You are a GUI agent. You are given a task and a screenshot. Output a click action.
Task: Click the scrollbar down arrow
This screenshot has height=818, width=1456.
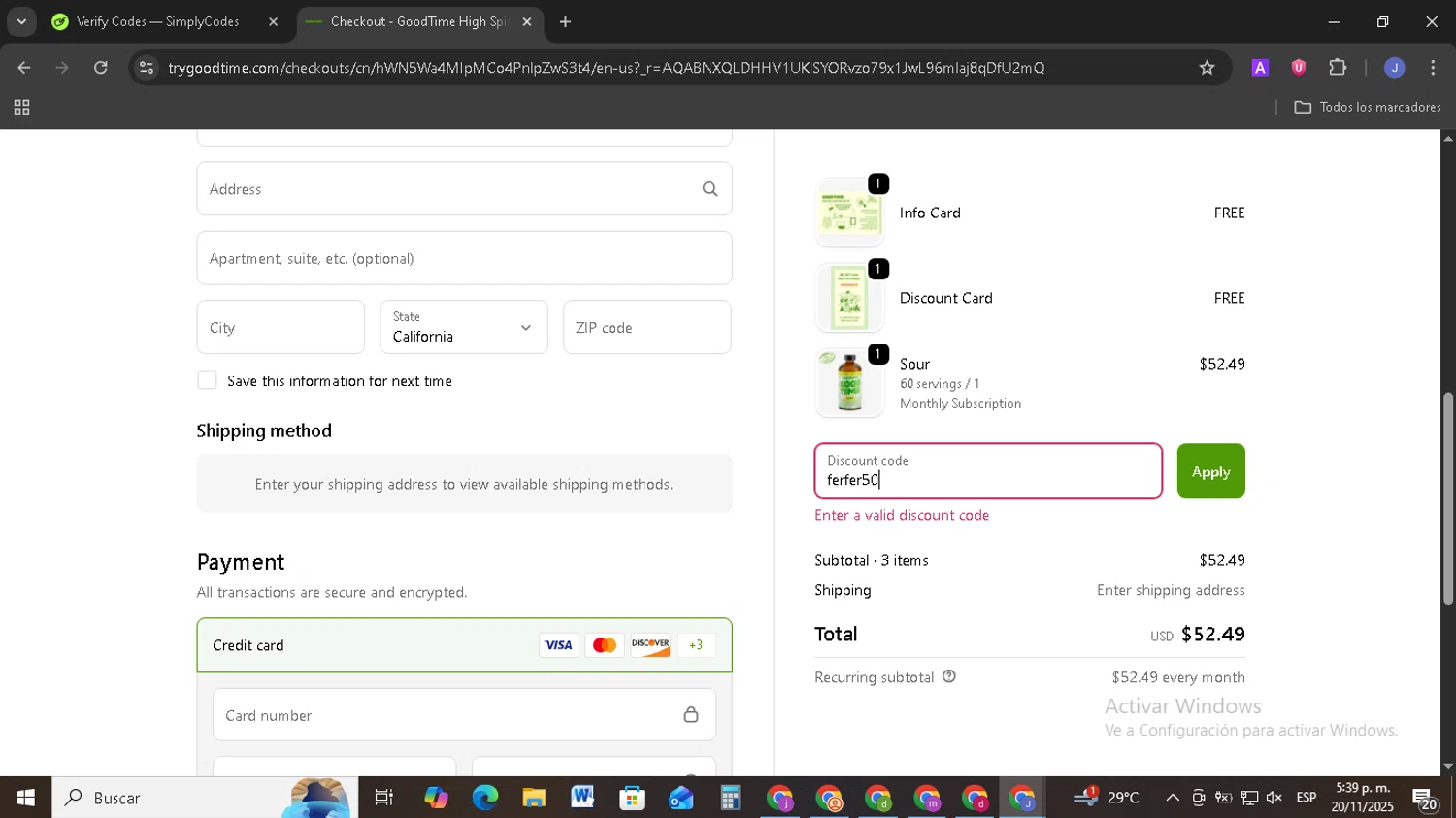(1447, 767)
